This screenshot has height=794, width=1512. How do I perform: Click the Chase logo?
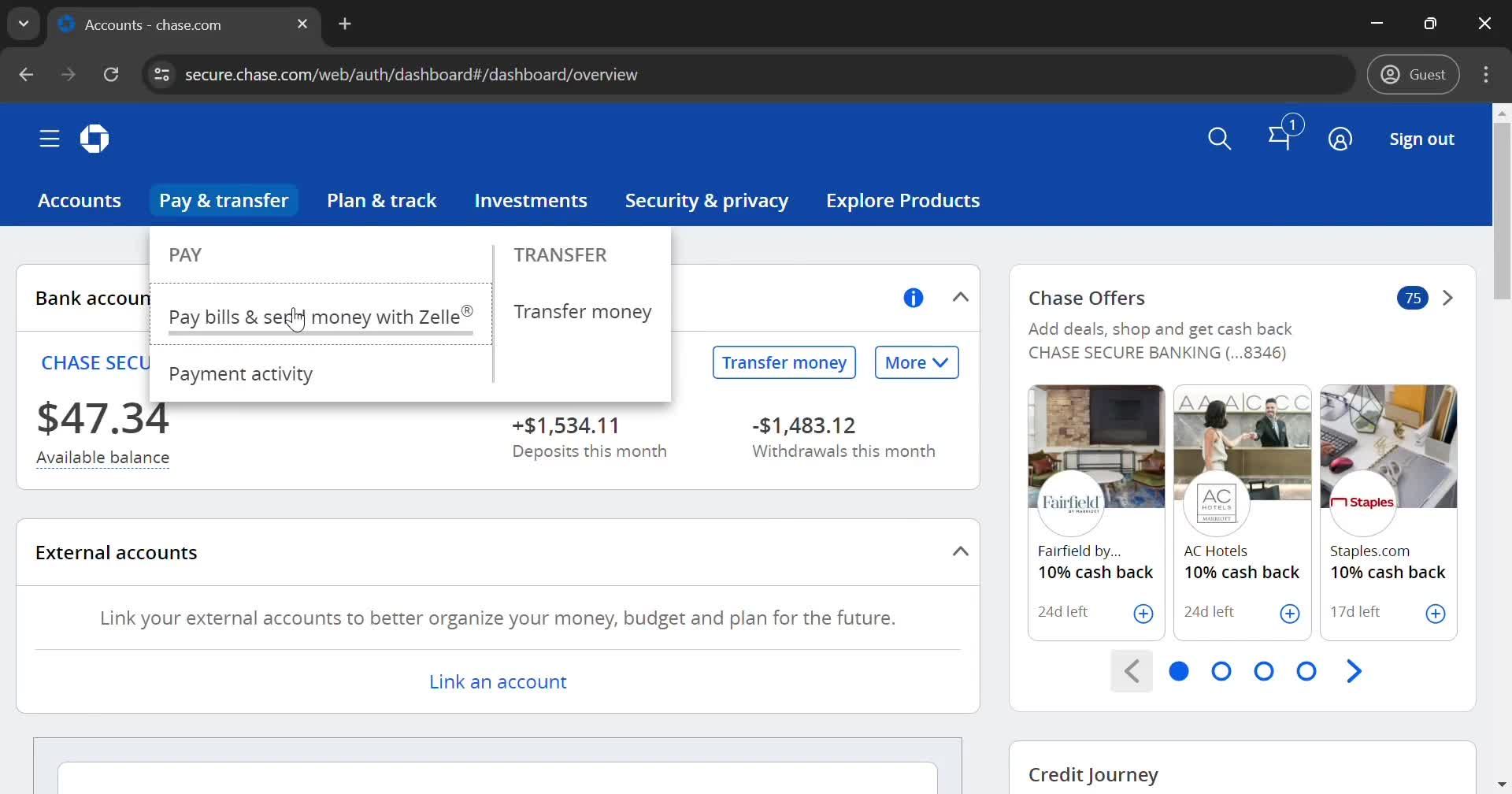[x=94, y=138]
